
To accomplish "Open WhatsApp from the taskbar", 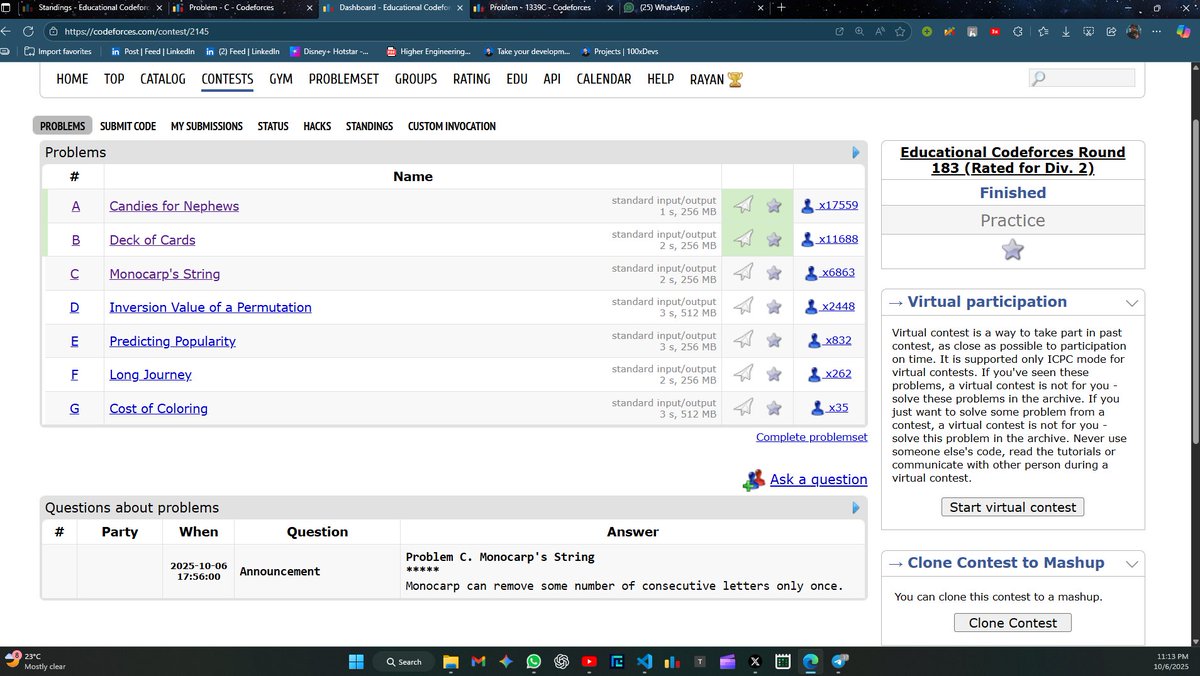I will point(533,661).
